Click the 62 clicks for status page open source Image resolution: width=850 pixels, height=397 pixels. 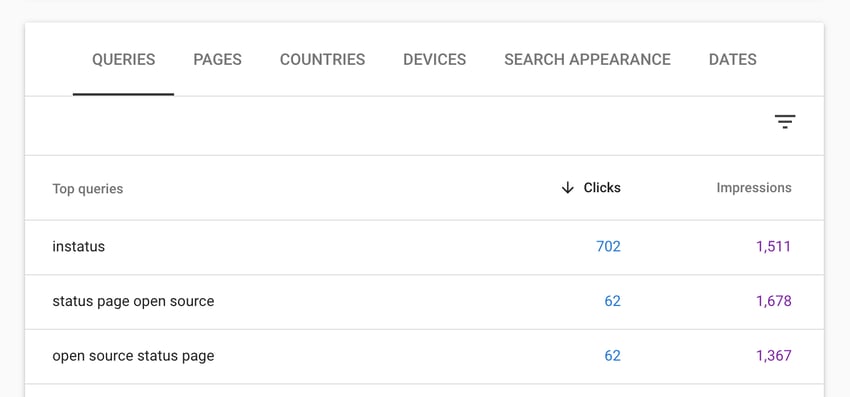pos(613,301)
